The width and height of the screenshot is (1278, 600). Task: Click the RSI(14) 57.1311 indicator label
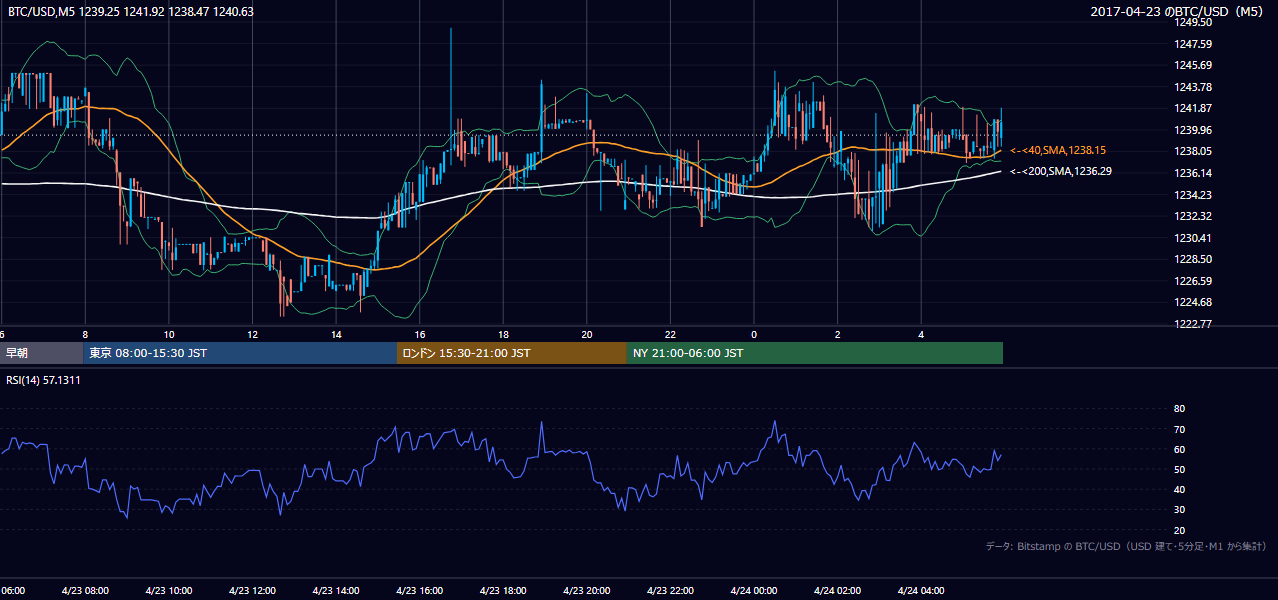pyautogui.click(x=44, y=380)
